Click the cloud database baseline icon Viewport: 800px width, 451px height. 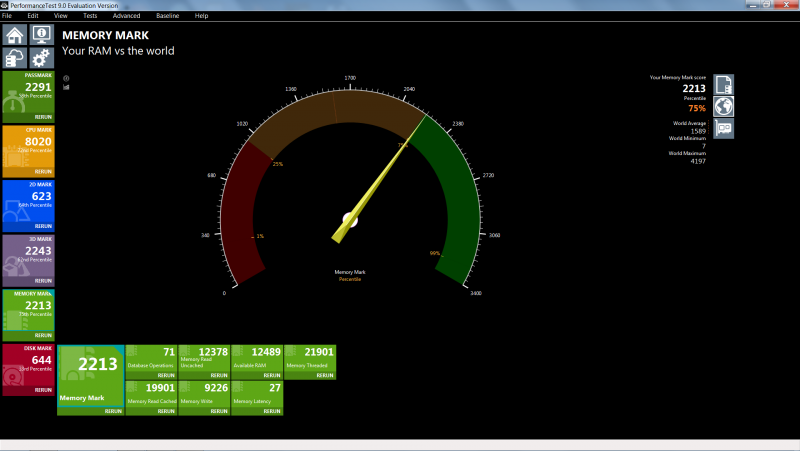click(15, 58)
